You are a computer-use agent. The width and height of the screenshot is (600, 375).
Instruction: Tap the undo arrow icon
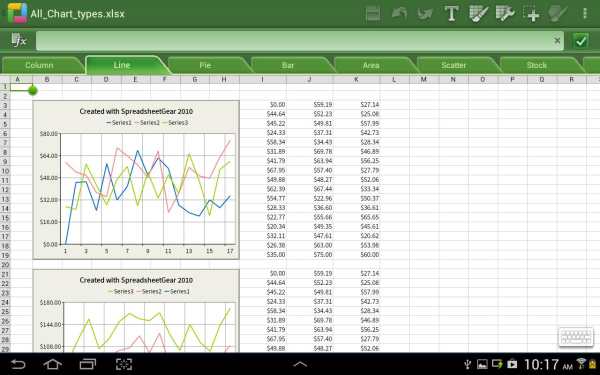399,14
